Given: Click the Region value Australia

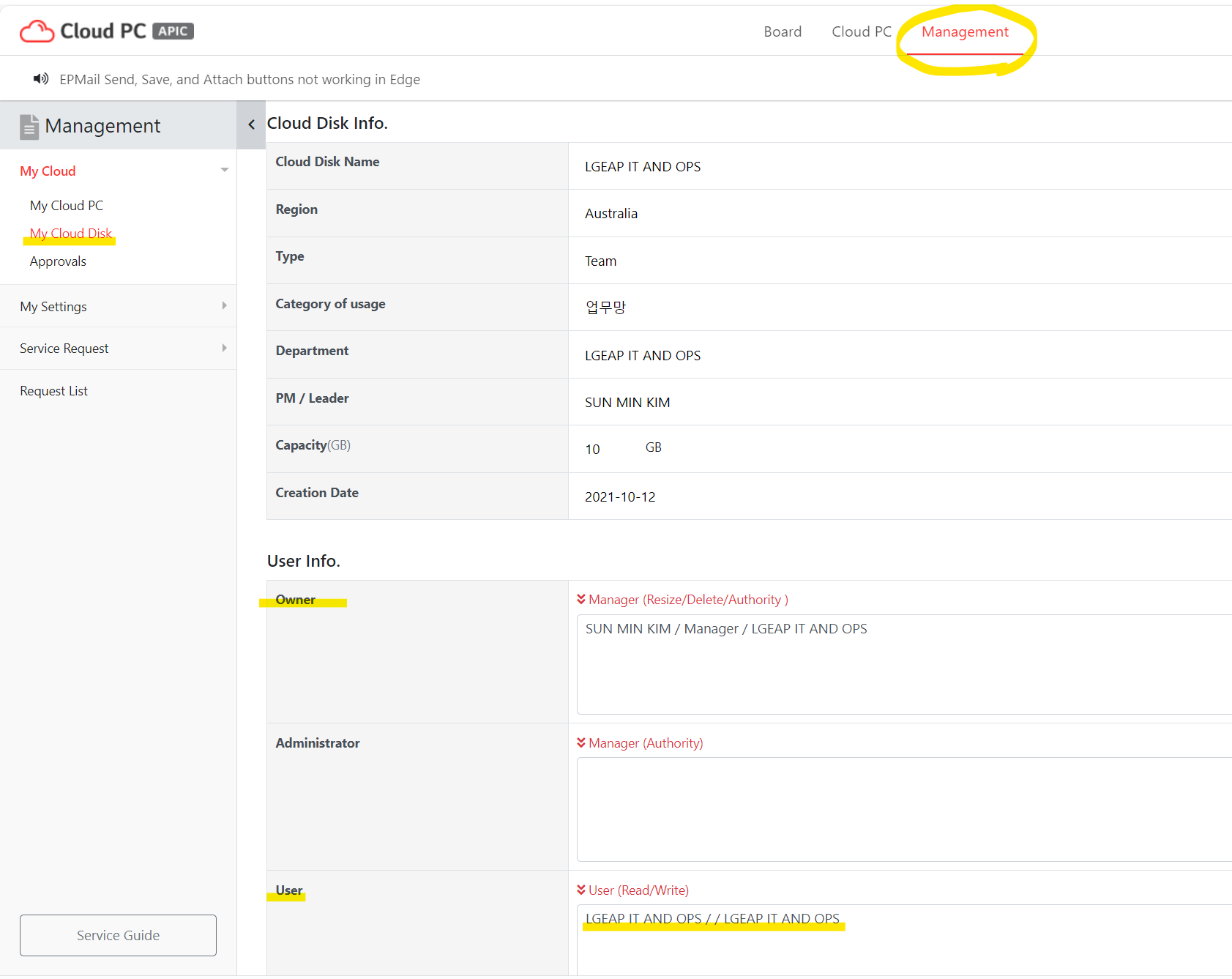Looking at the screenshot, I should click(611, 214).
